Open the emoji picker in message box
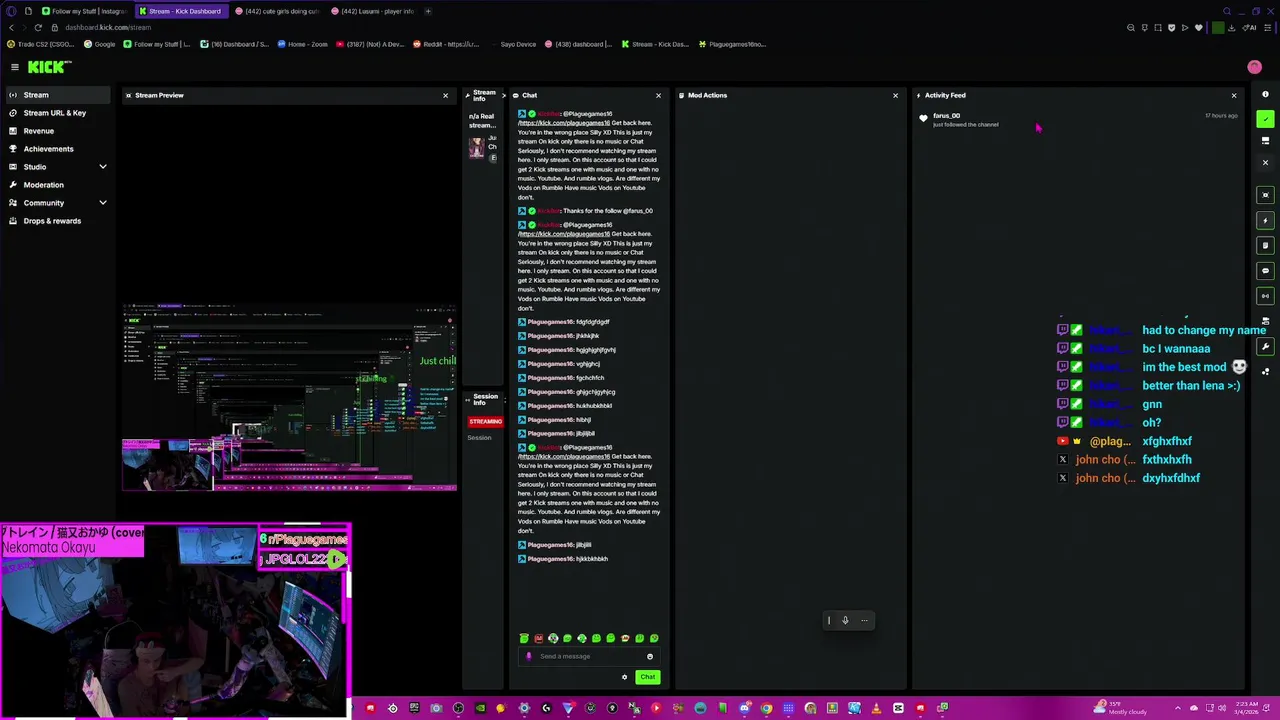1280x720 pixels. [x=650, y=656]
